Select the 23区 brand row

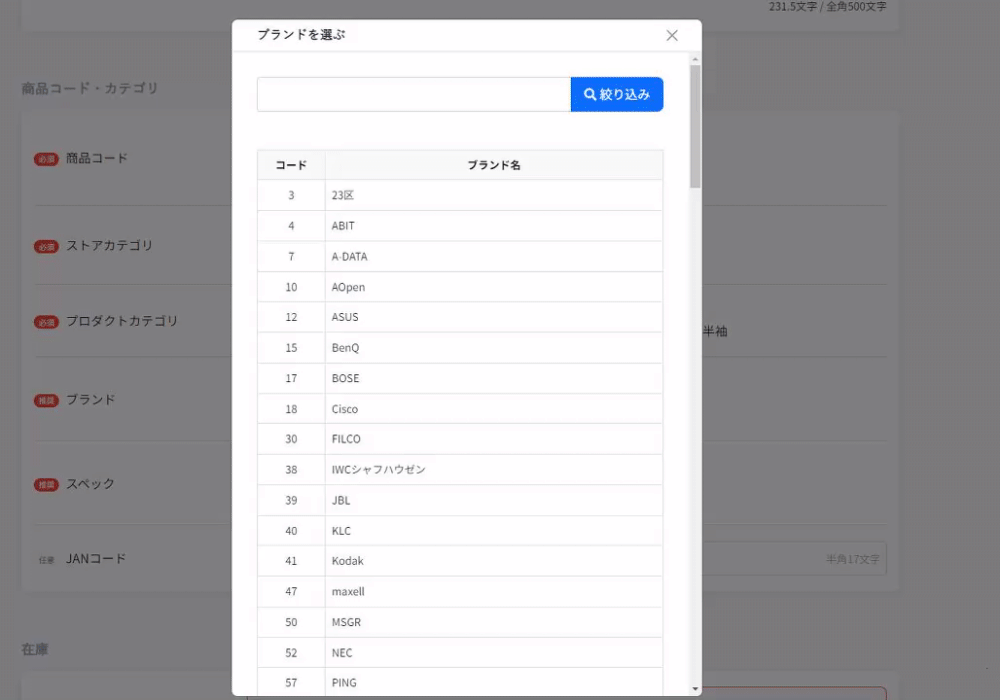460,195
